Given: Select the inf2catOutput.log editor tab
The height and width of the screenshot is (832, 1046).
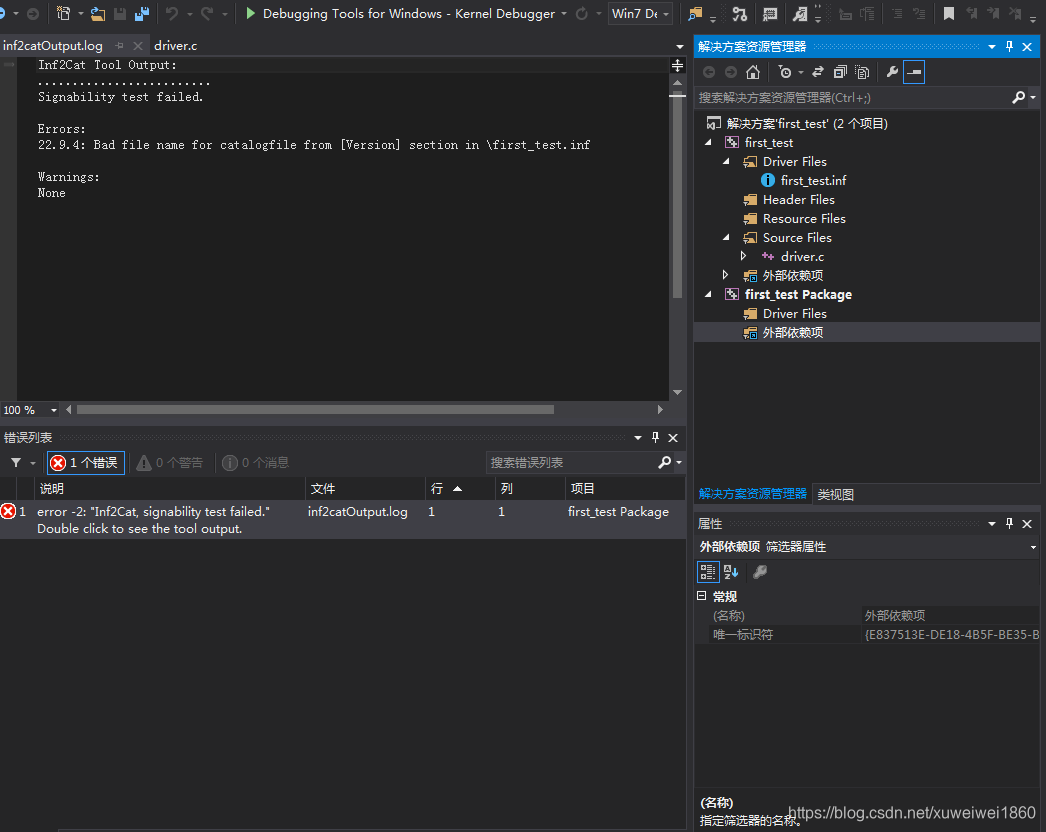Looking at the screenshot, I should click(x=53, y=46).
